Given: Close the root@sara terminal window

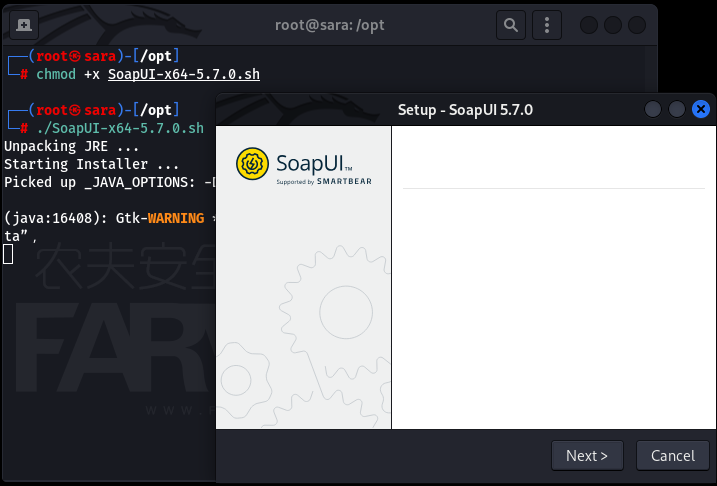Looking at the screenshot, I should tap(637, 25).
